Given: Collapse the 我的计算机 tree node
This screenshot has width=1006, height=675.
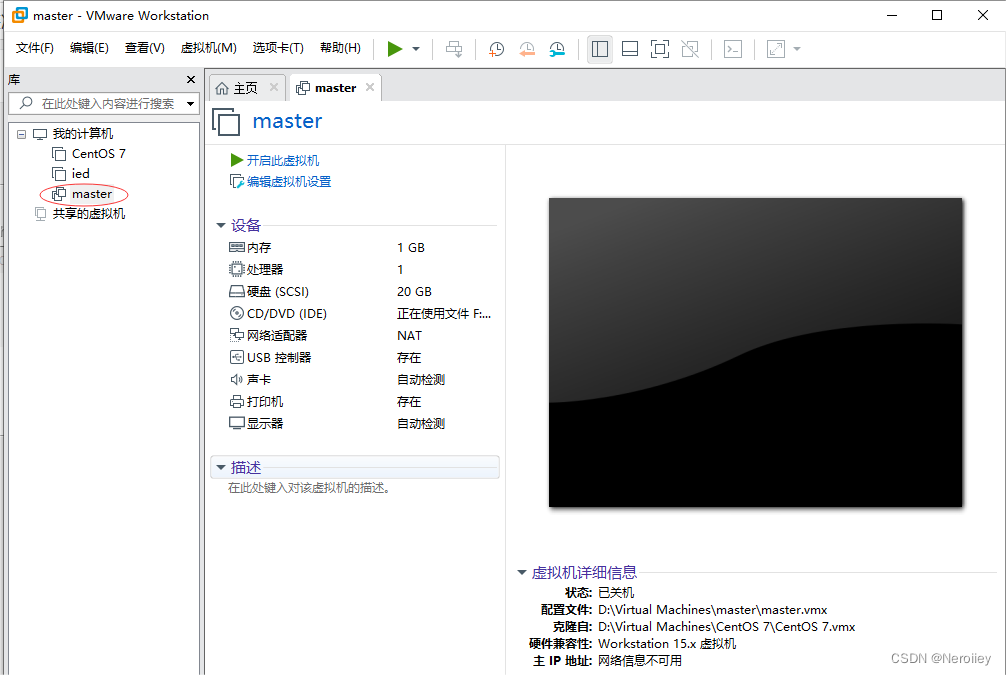Looking at the screenshot, I should tap(21, 134).
